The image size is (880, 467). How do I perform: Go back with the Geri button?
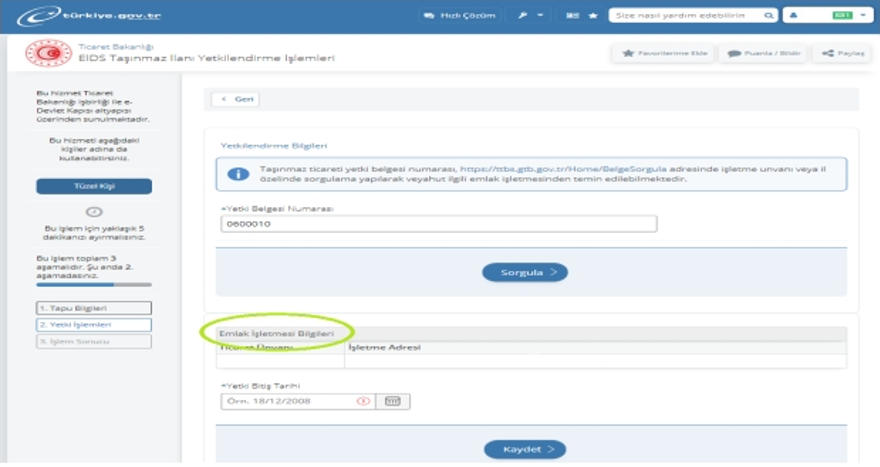[235, 99]
